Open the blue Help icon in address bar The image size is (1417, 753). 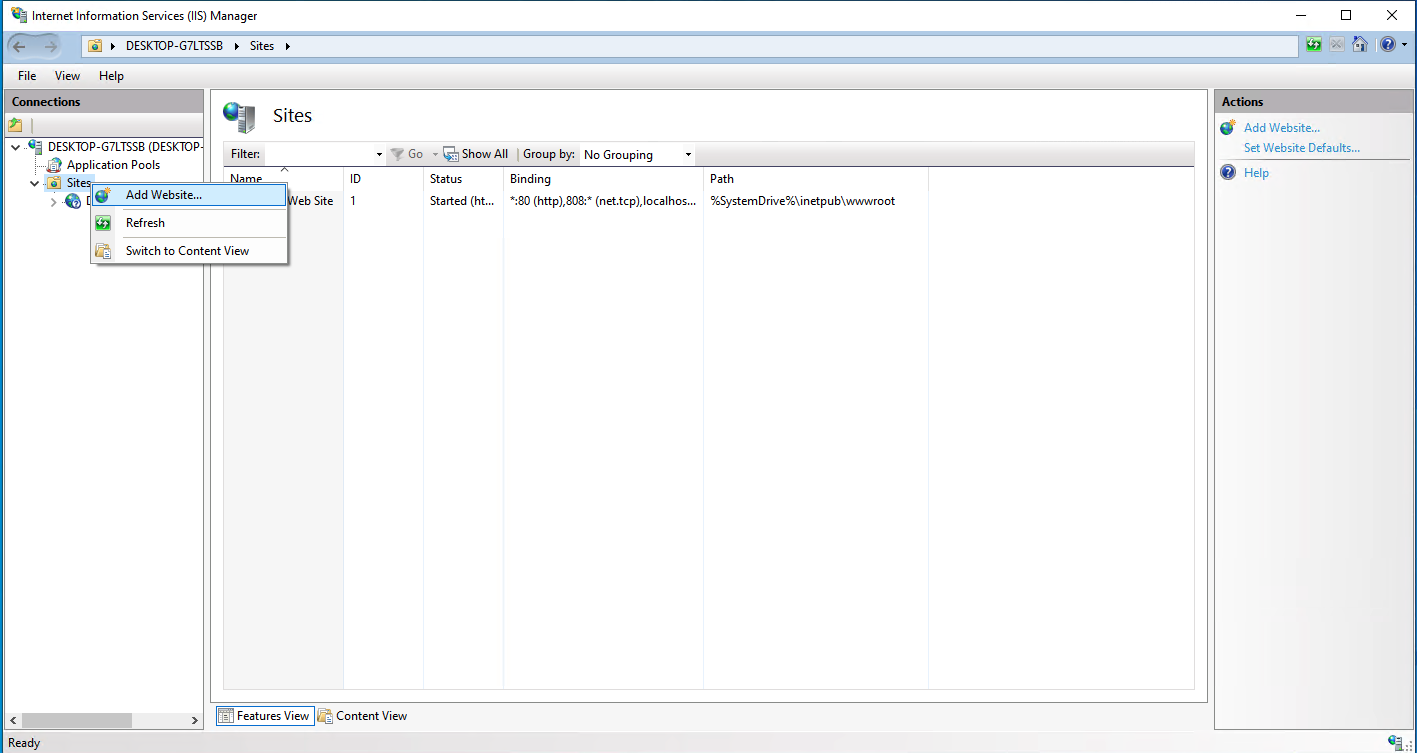click(1387, 45)
